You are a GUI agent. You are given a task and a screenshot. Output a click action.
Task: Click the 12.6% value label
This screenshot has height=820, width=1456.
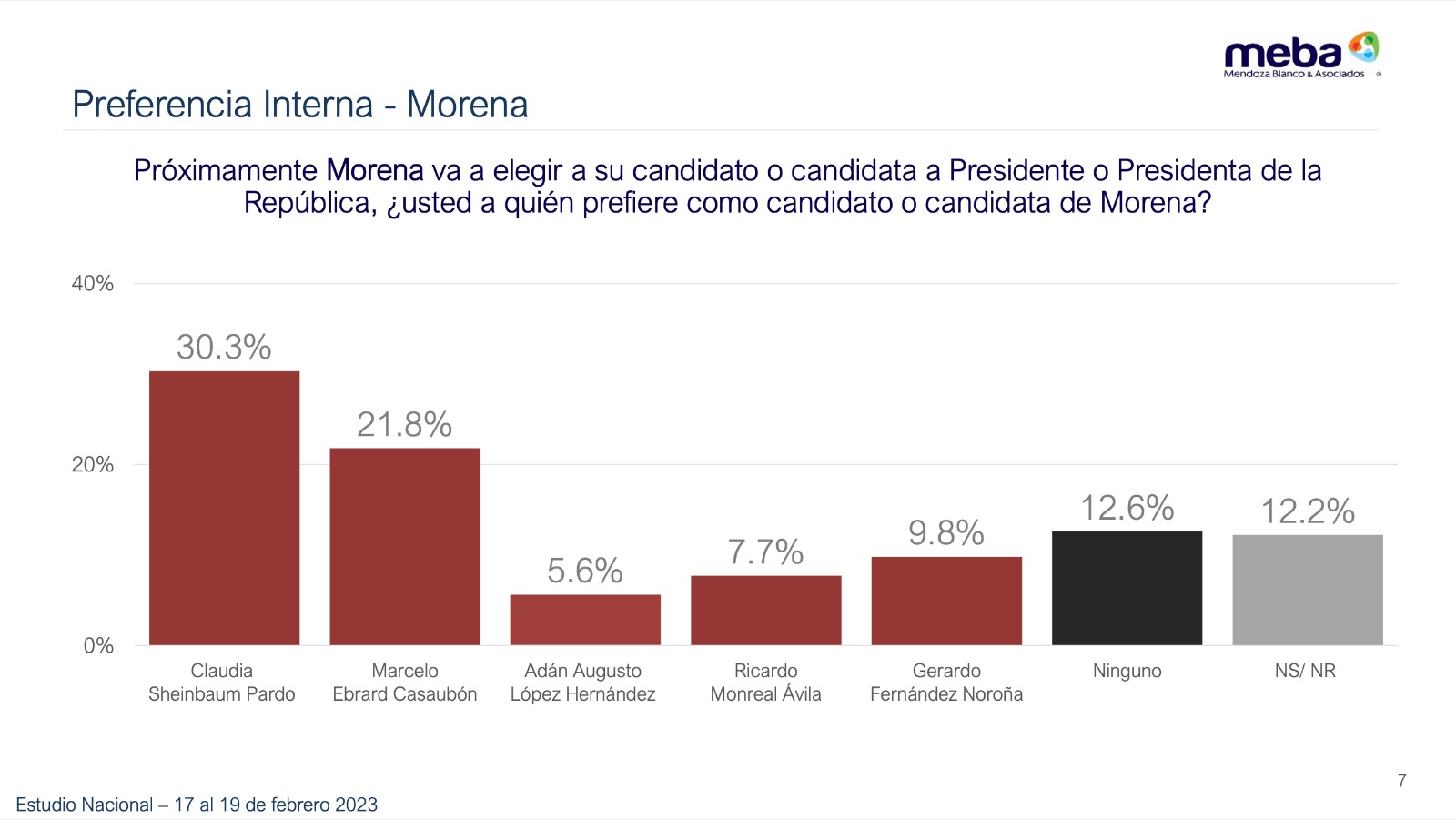(1127, 508)
